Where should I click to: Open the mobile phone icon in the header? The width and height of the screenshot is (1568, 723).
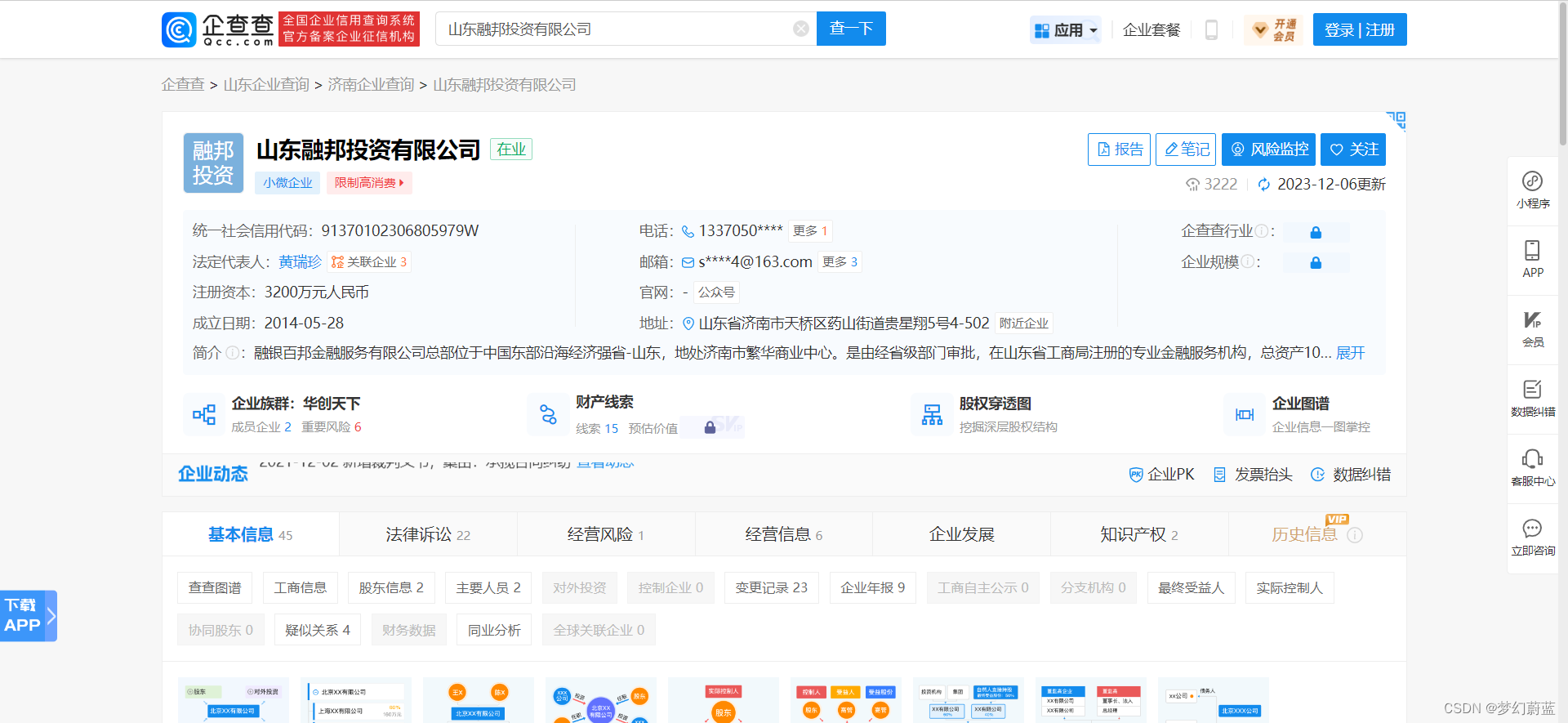[1212, 30]
